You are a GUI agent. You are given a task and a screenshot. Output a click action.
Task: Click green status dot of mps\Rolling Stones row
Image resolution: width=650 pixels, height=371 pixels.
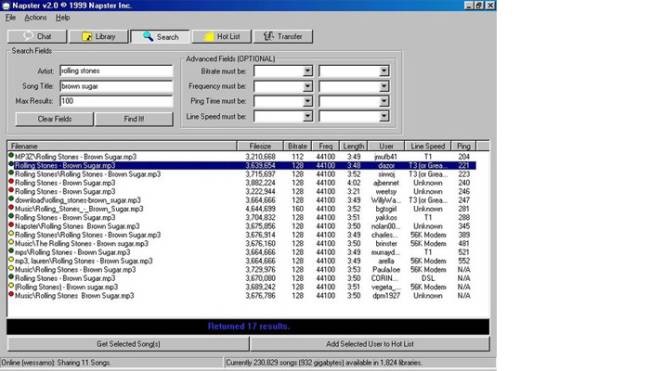point(11,252)
